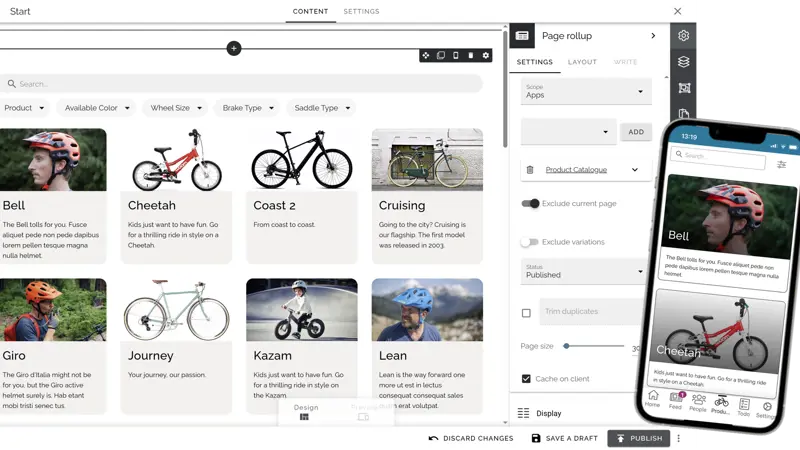Click the Lean card title

click(393, 356)
